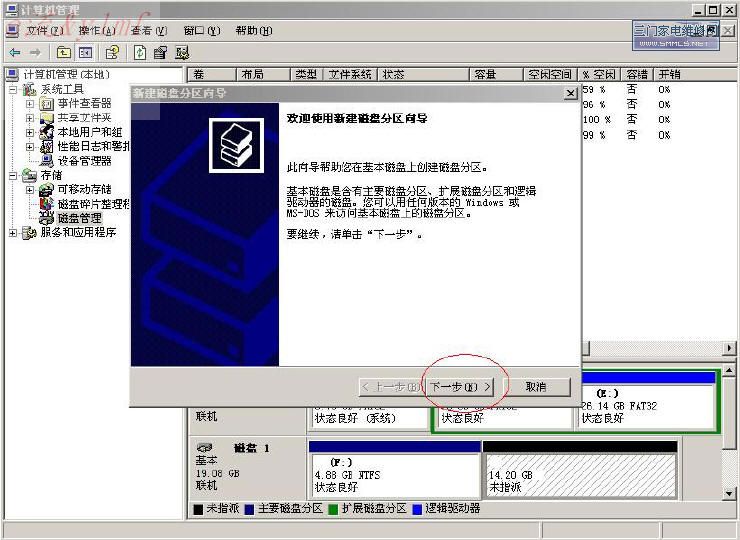740x540 pixels.
Task: Click the Up one level toolbar icon
Action: click(x=64, y=52)
